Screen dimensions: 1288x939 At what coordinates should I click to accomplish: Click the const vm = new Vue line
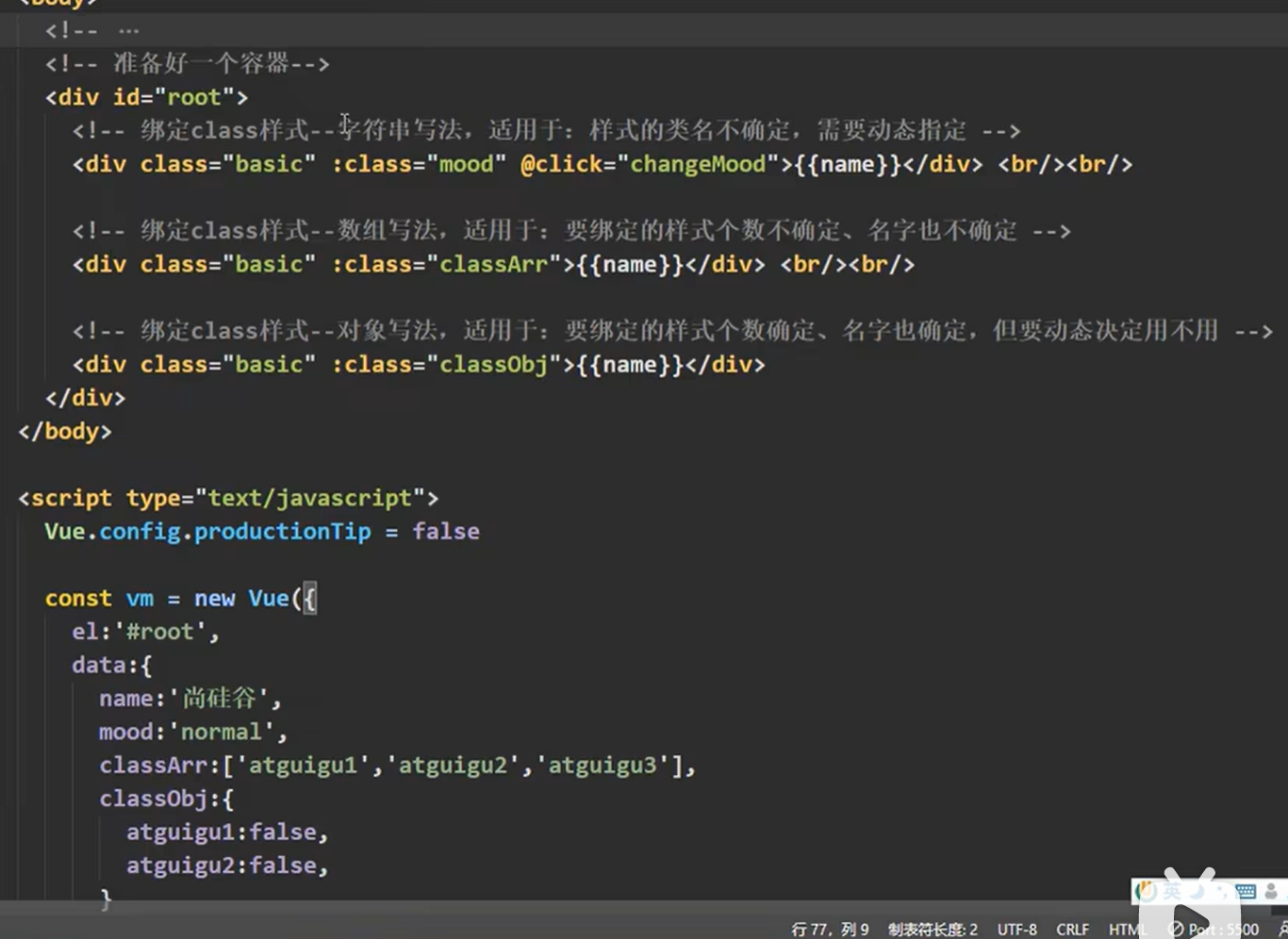181,599
